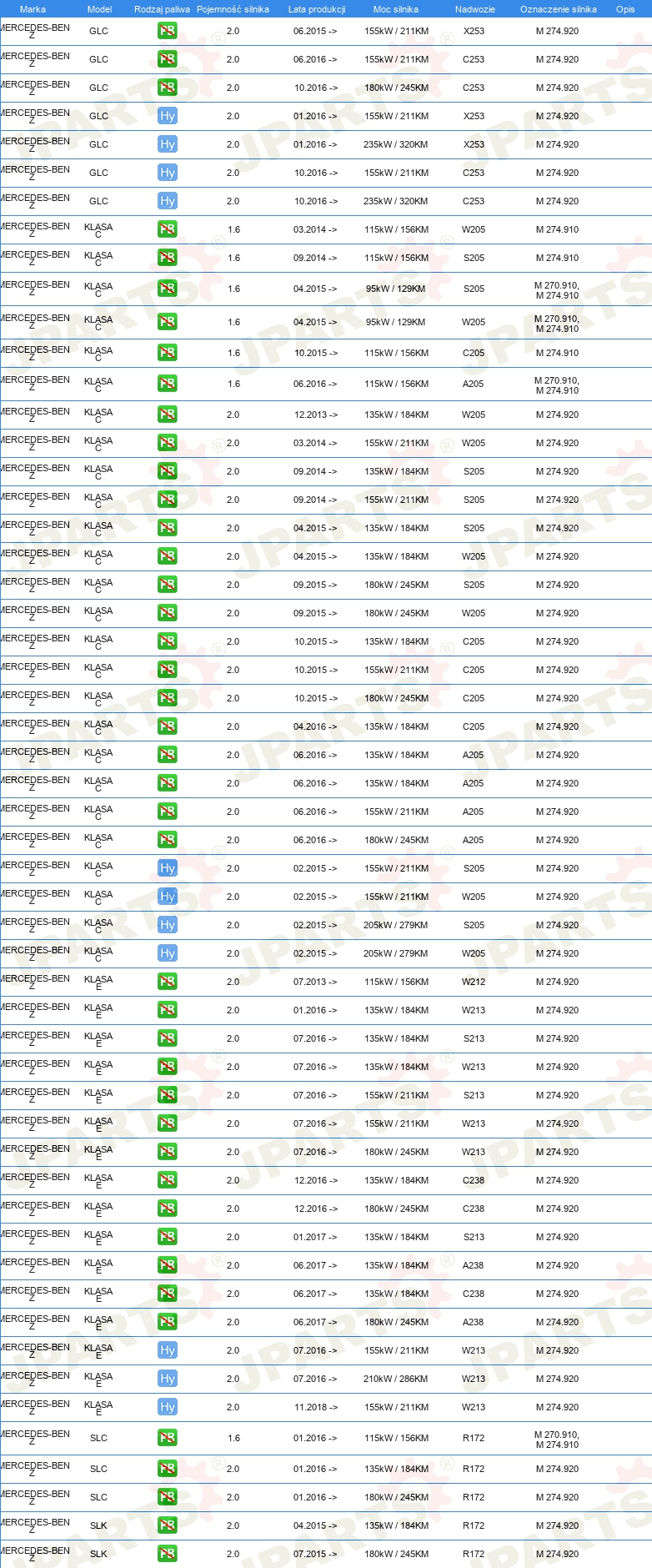
Task: Click hybrid icon for Klasa C 205kW/279KM S205 row
Action: coord(167,926)
